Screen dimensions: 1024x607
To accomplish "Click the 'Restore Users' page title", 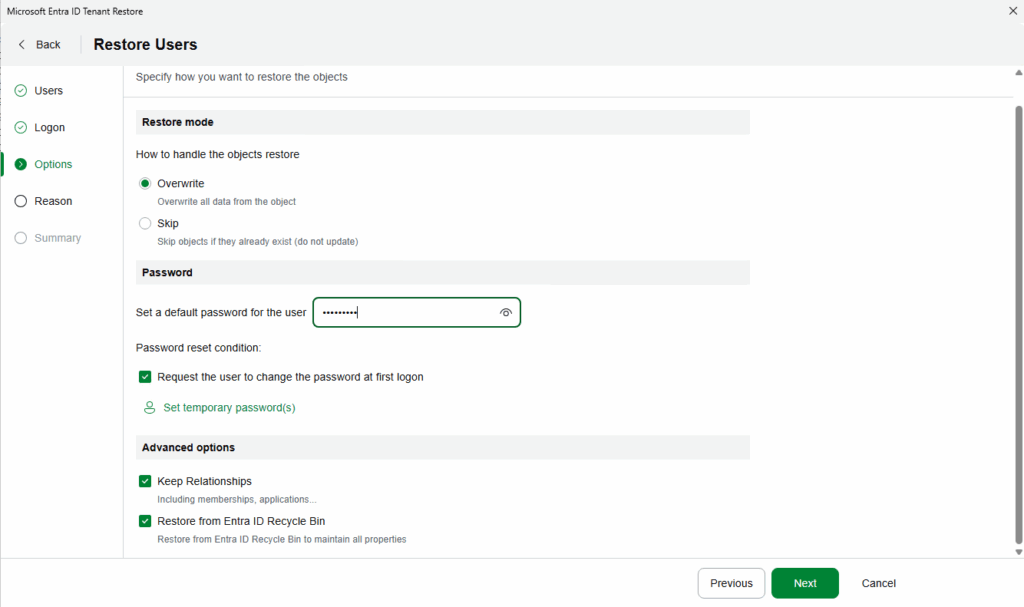I will pyautogui.click(x=145, y=44).
